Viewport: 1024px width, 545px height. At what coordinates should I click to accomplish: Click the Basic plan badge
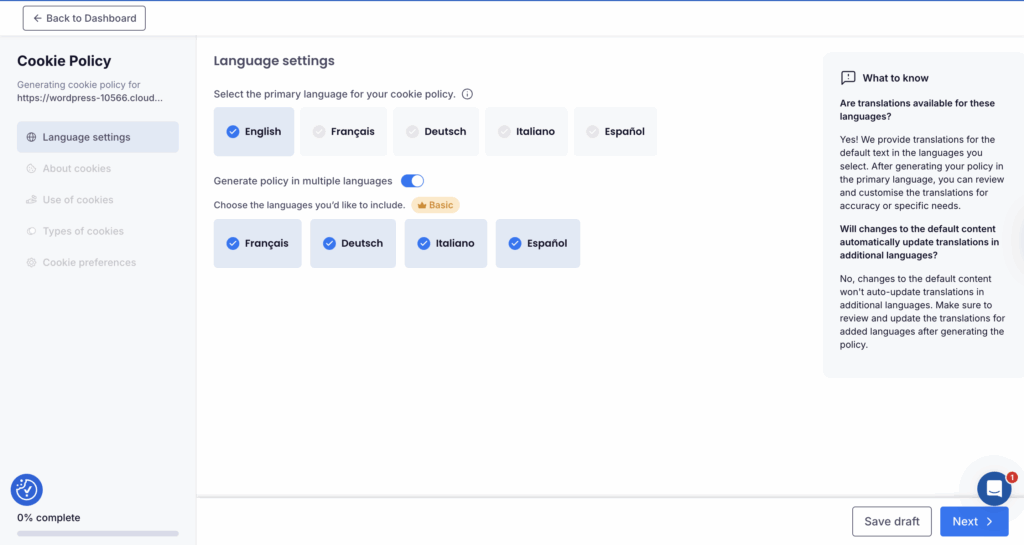click(x=435, y=205)
